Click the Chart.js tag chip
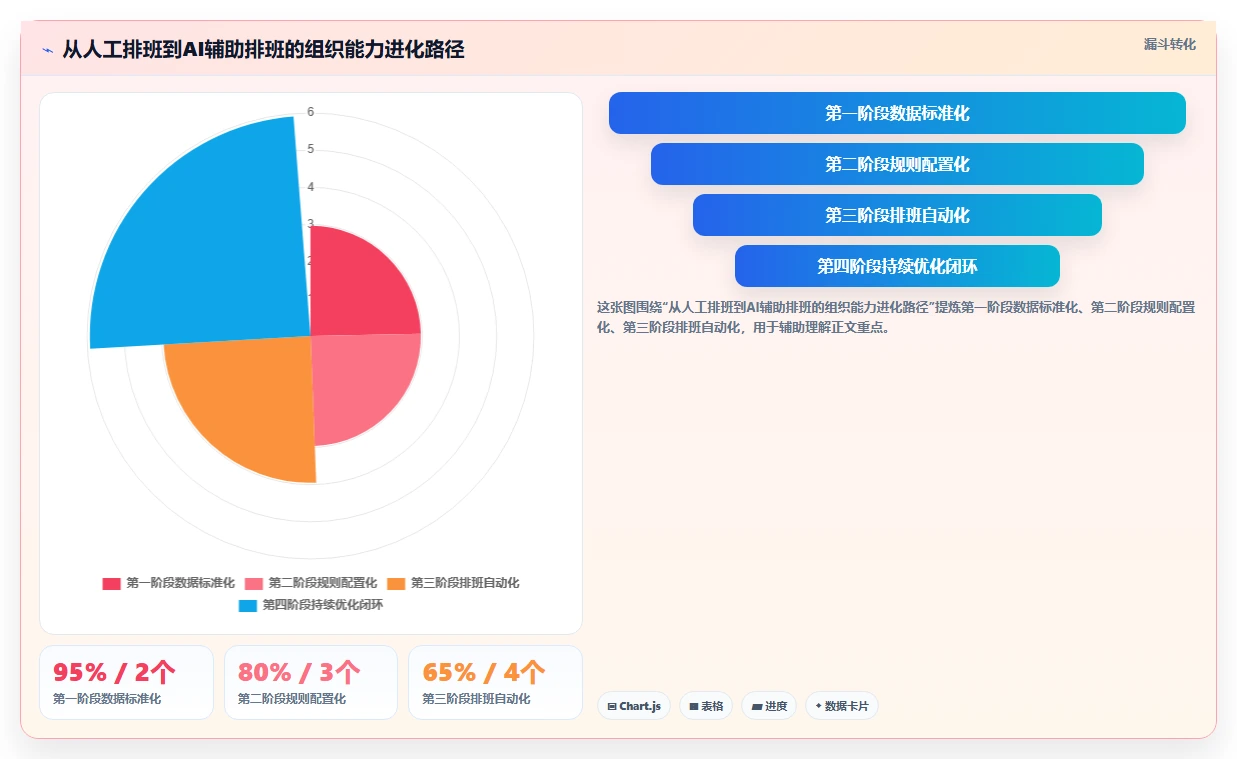The height and width of the screenshot is (759, 1237). pos(634,706)
